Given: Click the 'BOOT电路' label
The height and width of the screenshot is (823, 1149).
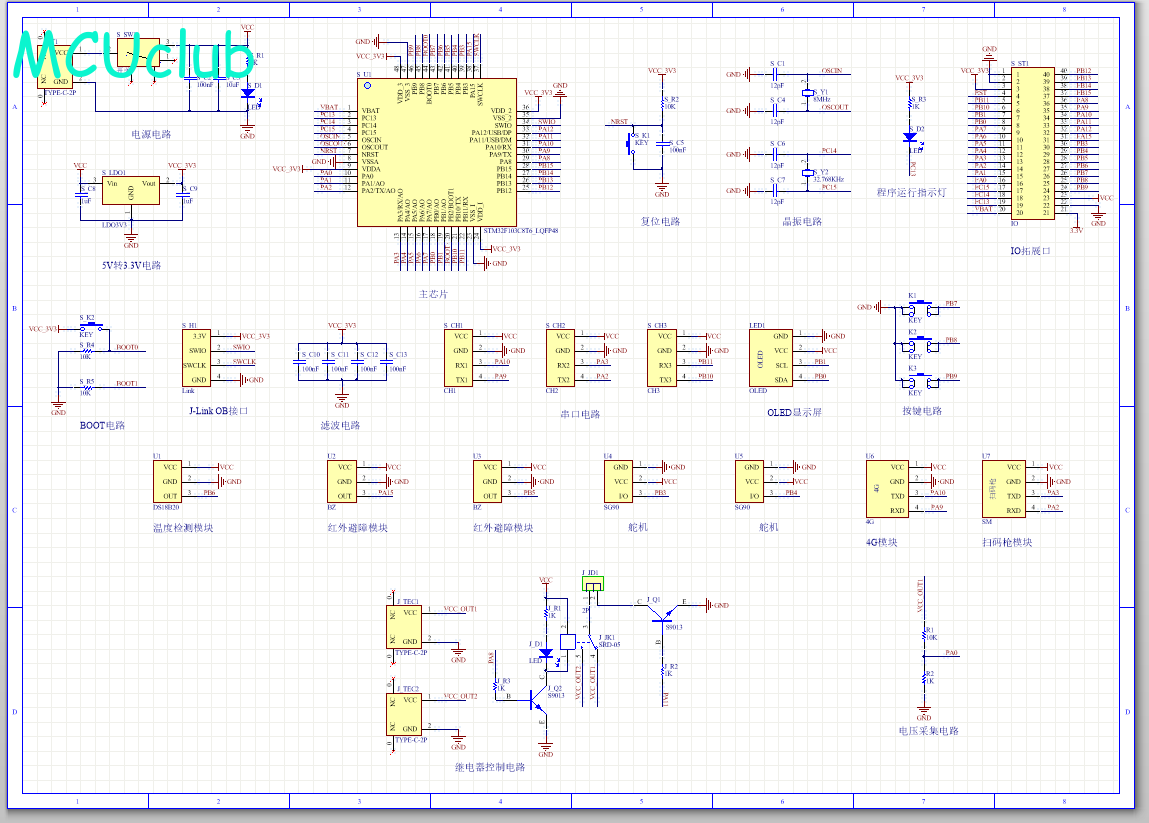Looking at the screenshot, I should pyautogui.click(x=103, y=425).
